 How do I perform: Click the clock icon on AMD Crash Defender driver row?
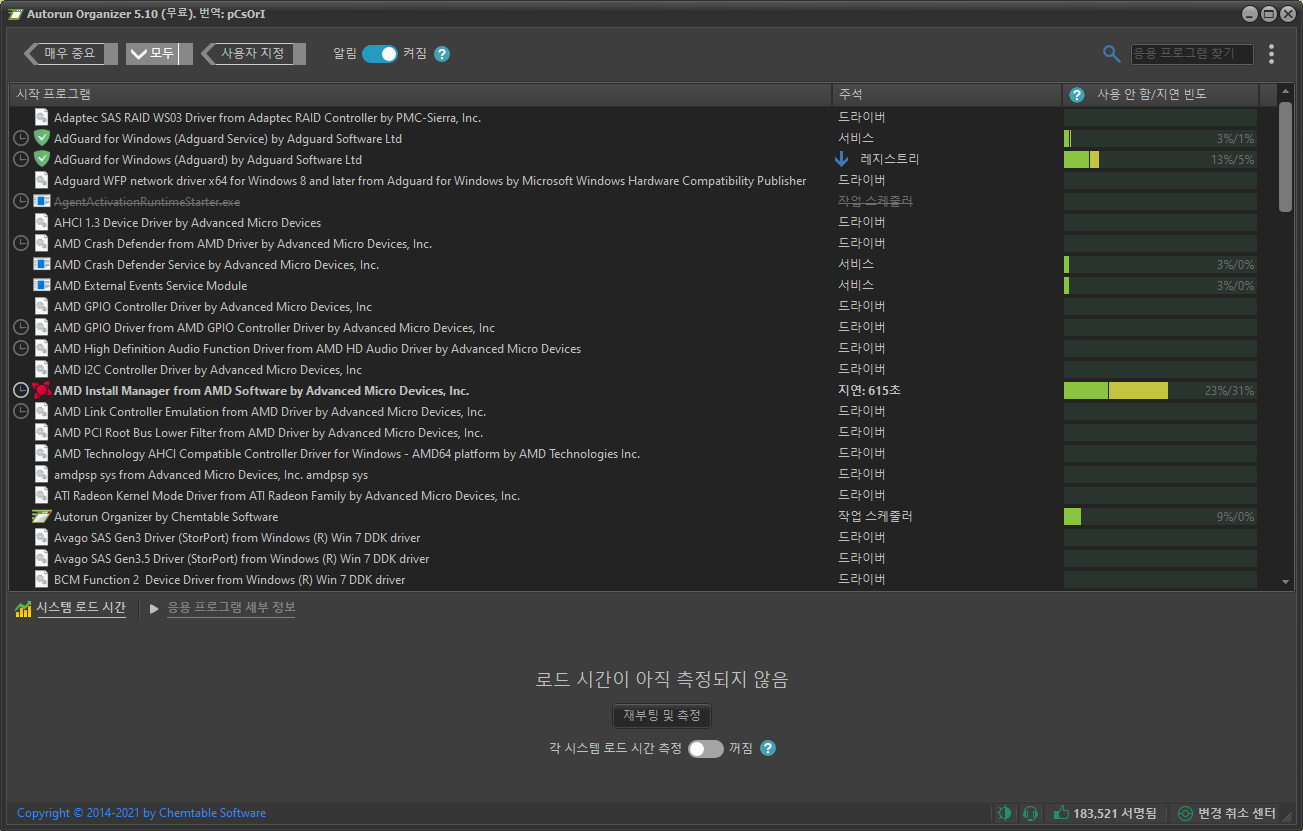click(x=21, y=243)
